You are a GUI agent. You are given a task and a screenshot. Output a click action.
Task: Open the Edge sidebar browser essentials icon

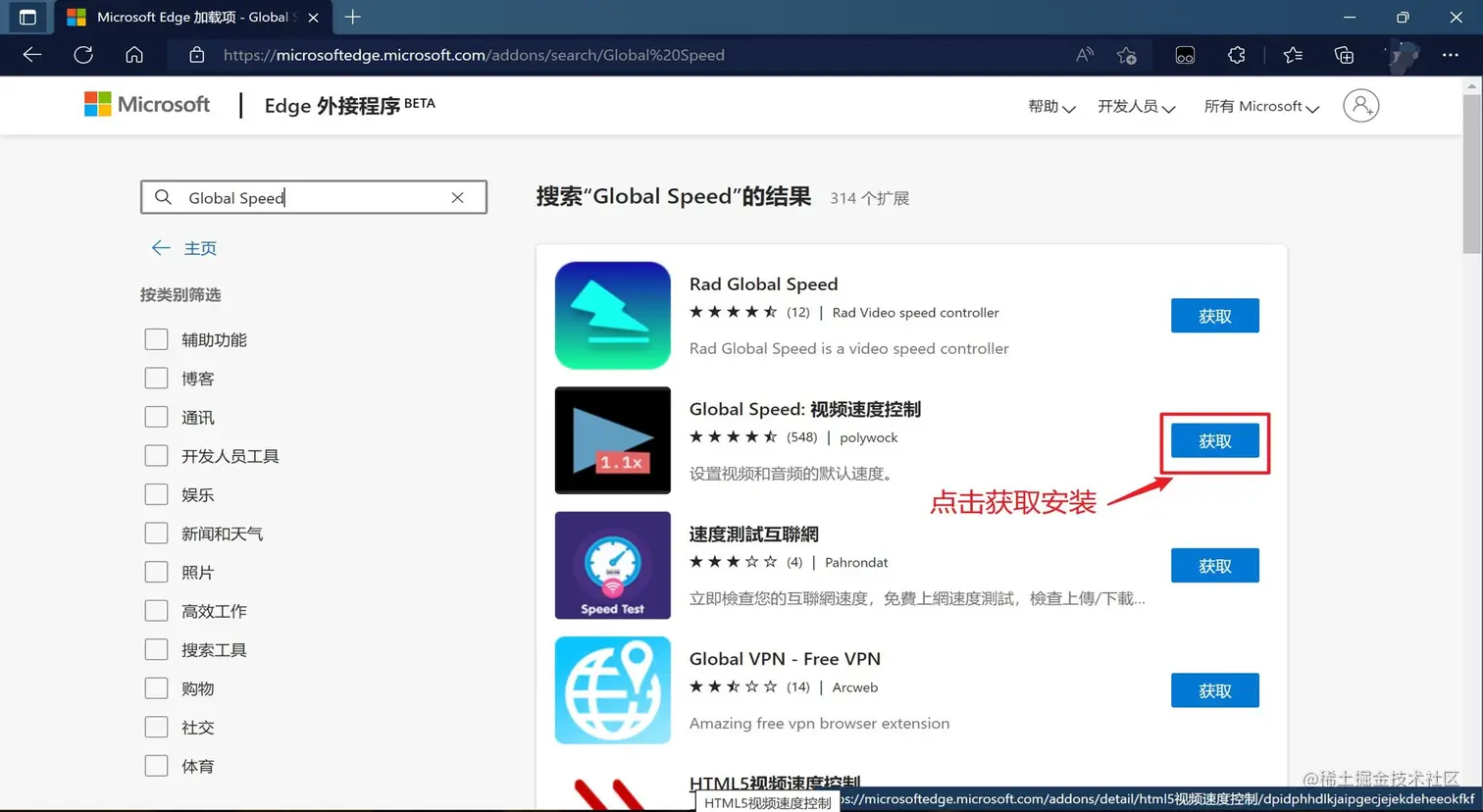[x=1184, y=55]
